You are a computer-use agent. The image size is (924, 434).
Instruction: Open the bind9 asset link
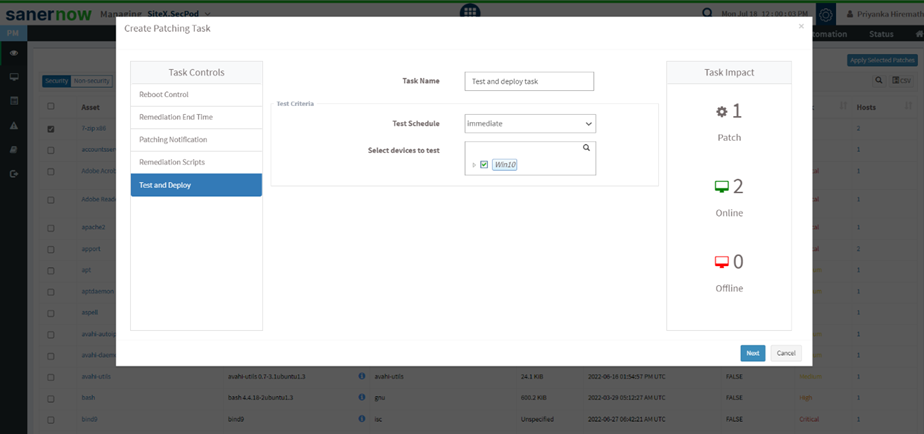tap(88, 419)
